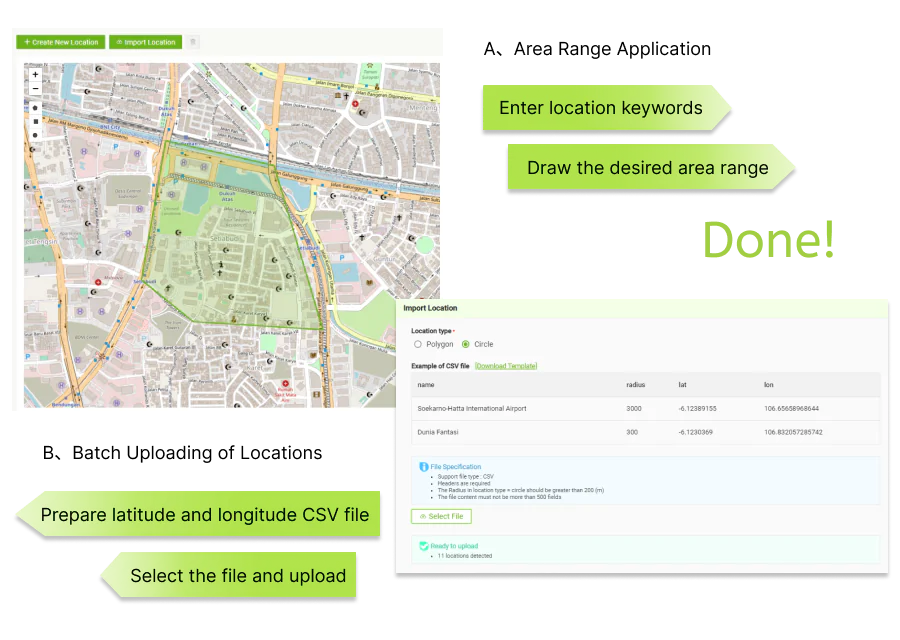Click the Menteng district label on the map
The width and height of the screenshot is (900, 640).
[424, 108]
